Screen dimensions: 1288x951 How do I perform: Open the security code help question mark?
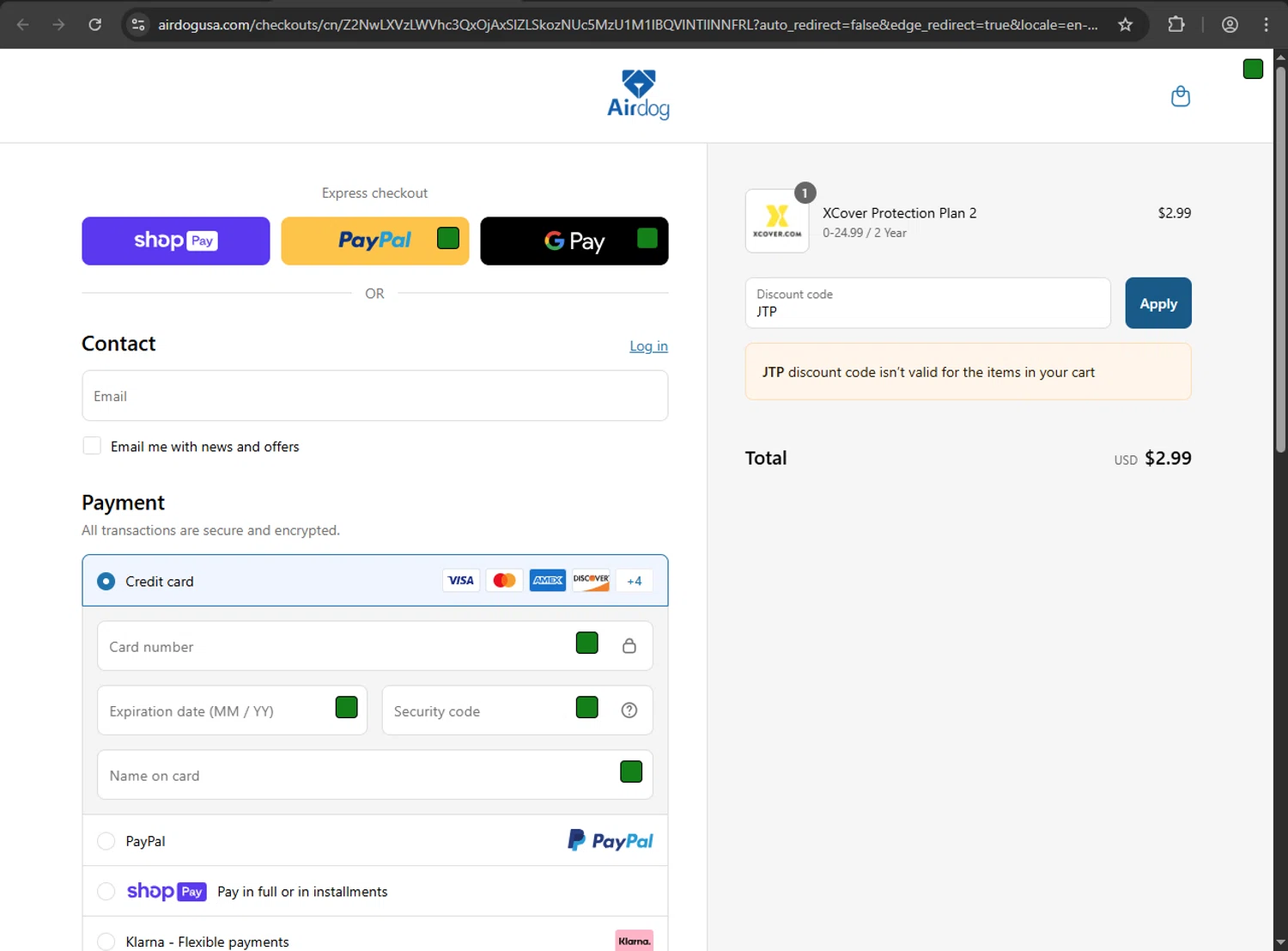point(629,710)
